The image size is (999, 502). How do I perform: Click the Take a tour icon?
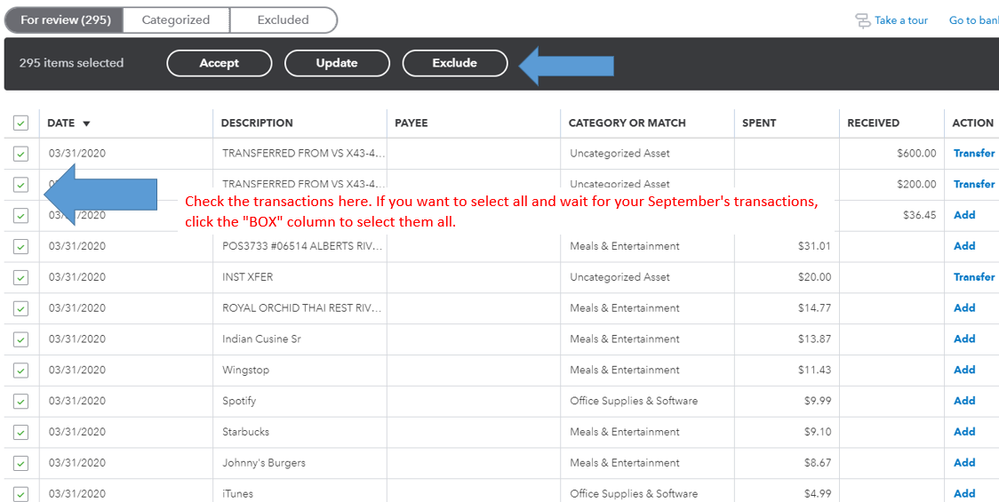click(x=863, y=21)
